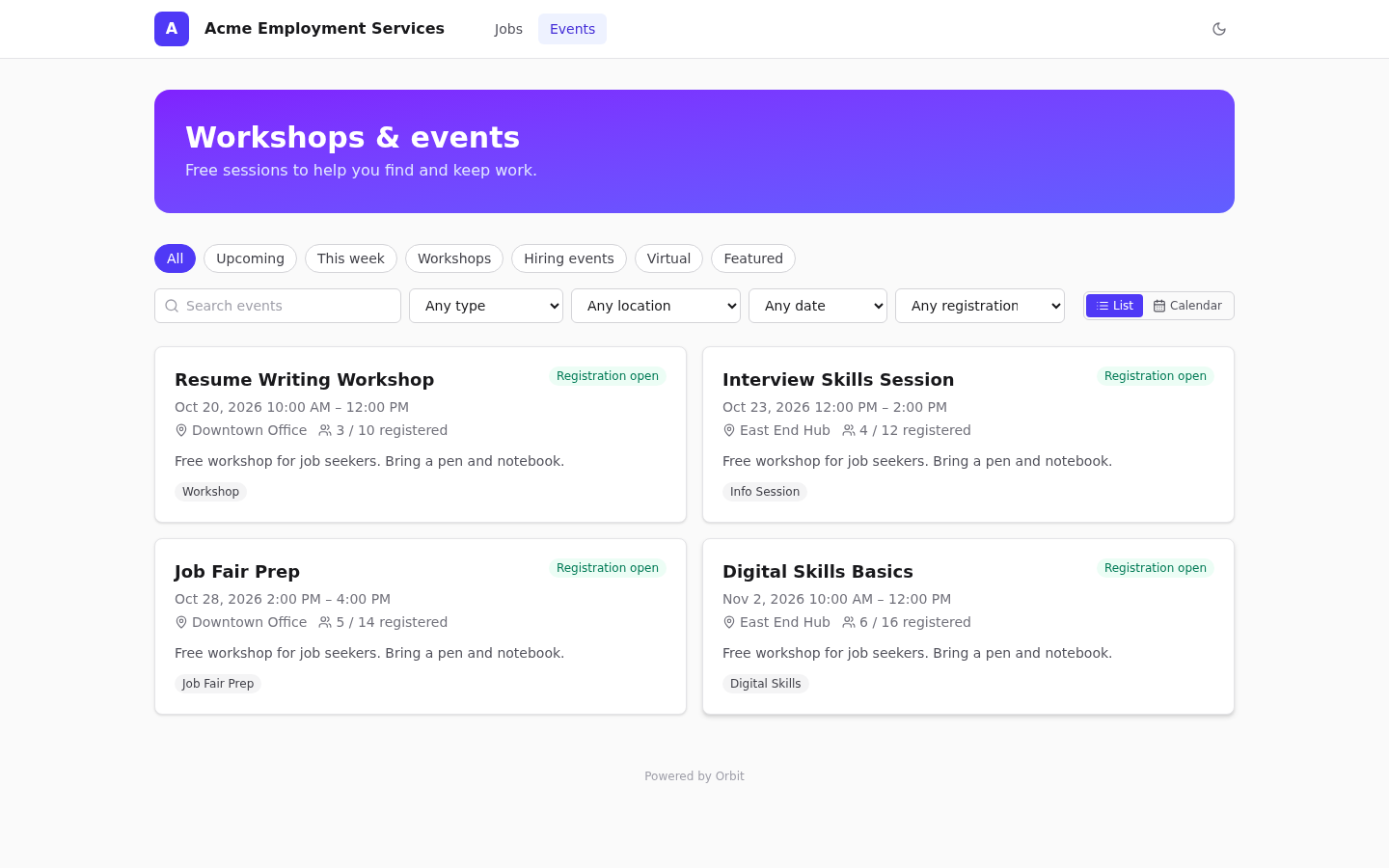Click the Digital Skills tag
This screenshot has width=1389, height=868.
(766, 684)
